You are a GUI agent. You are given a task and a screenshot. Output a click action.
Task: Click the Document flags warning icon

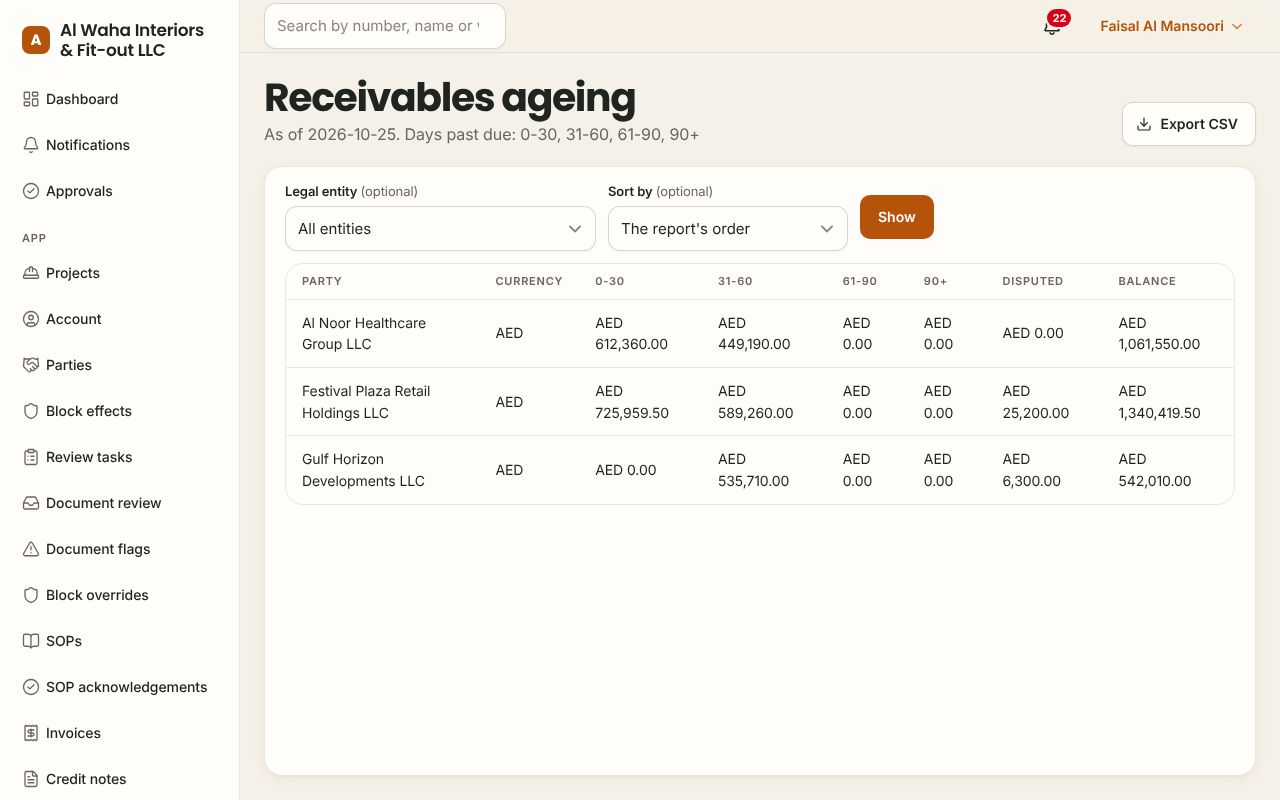(x=31, y=549)
